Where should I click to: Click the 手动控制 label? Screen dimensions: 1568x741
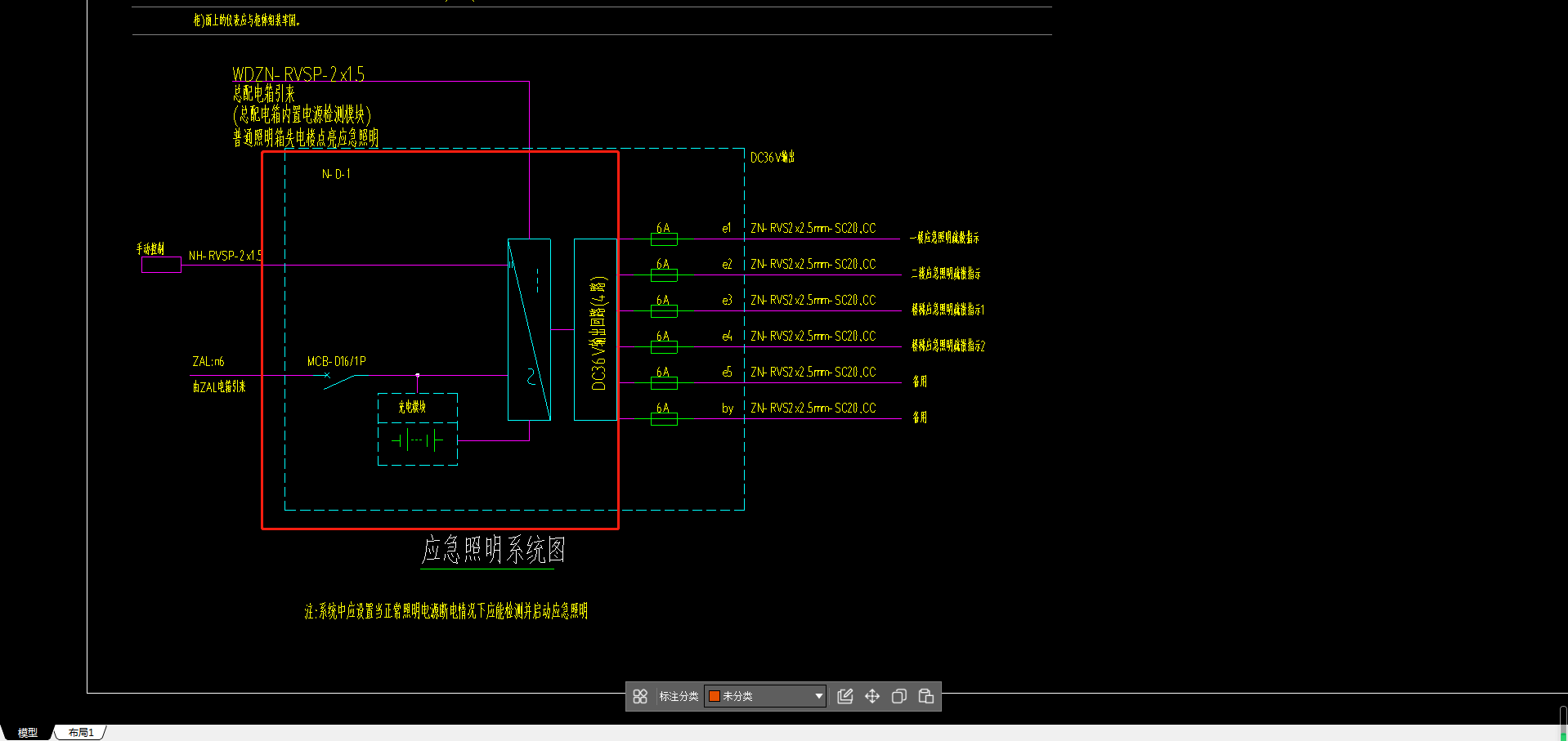[150, 248]
